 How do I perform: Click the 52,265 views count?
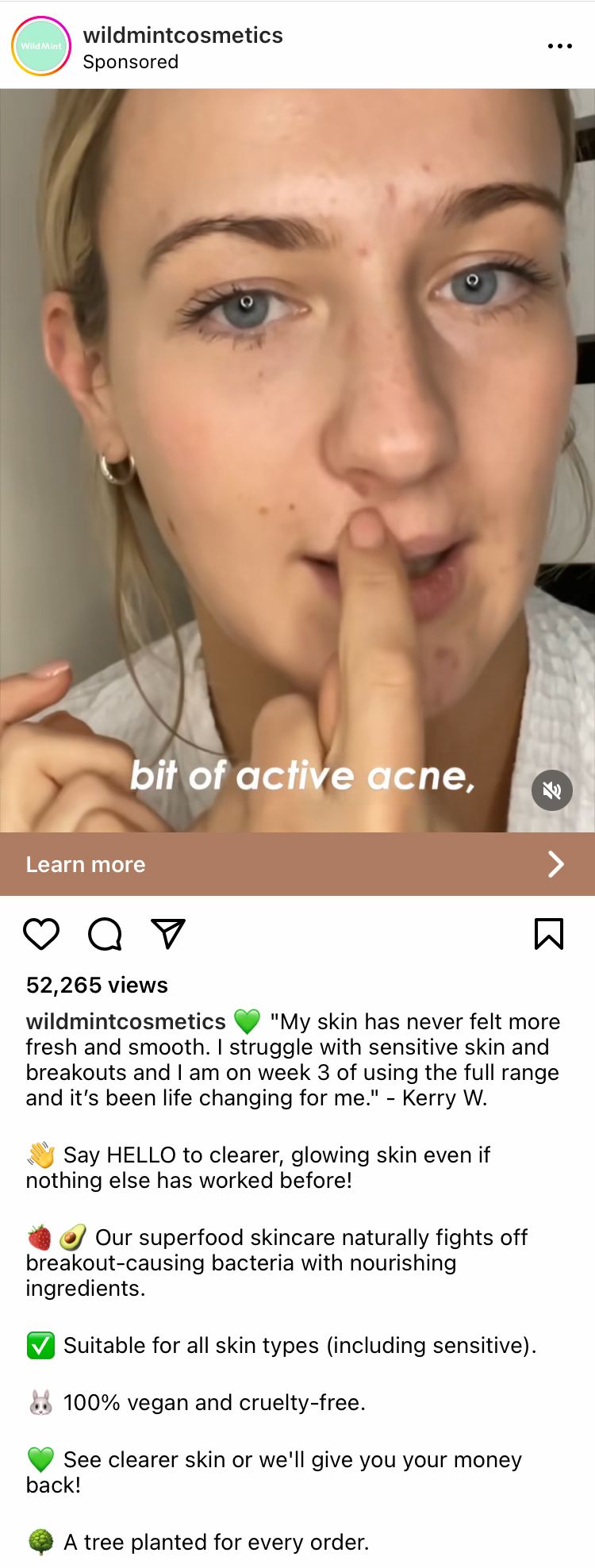click(x=97, y=985)
